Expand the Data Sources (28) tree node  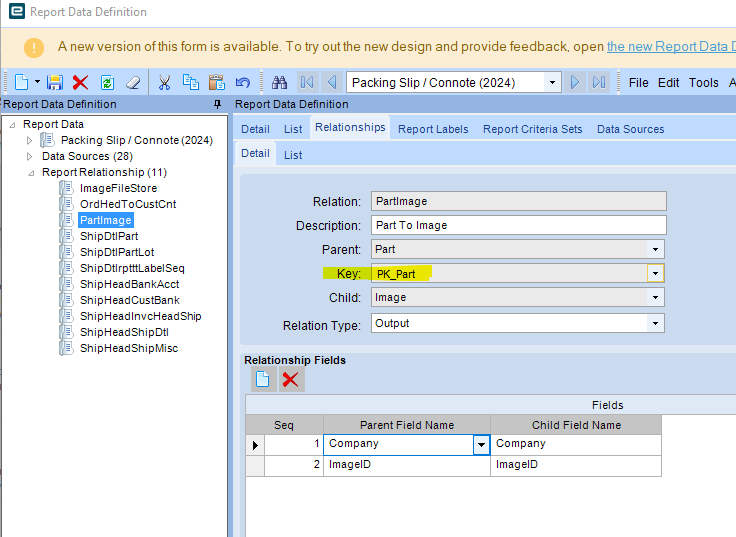tap(29, 157)
